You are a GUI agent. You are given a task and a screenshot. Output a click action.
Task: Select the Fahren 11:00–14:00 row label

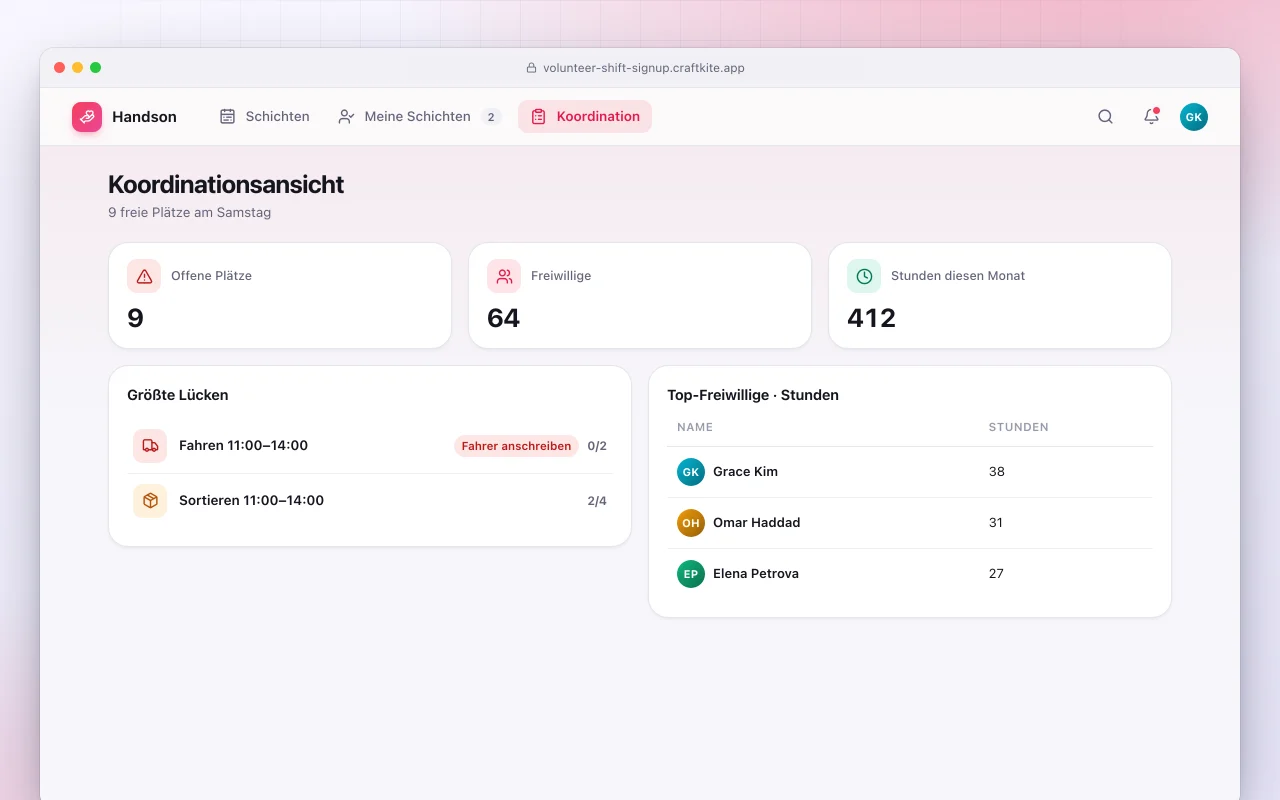click(243, 446)
